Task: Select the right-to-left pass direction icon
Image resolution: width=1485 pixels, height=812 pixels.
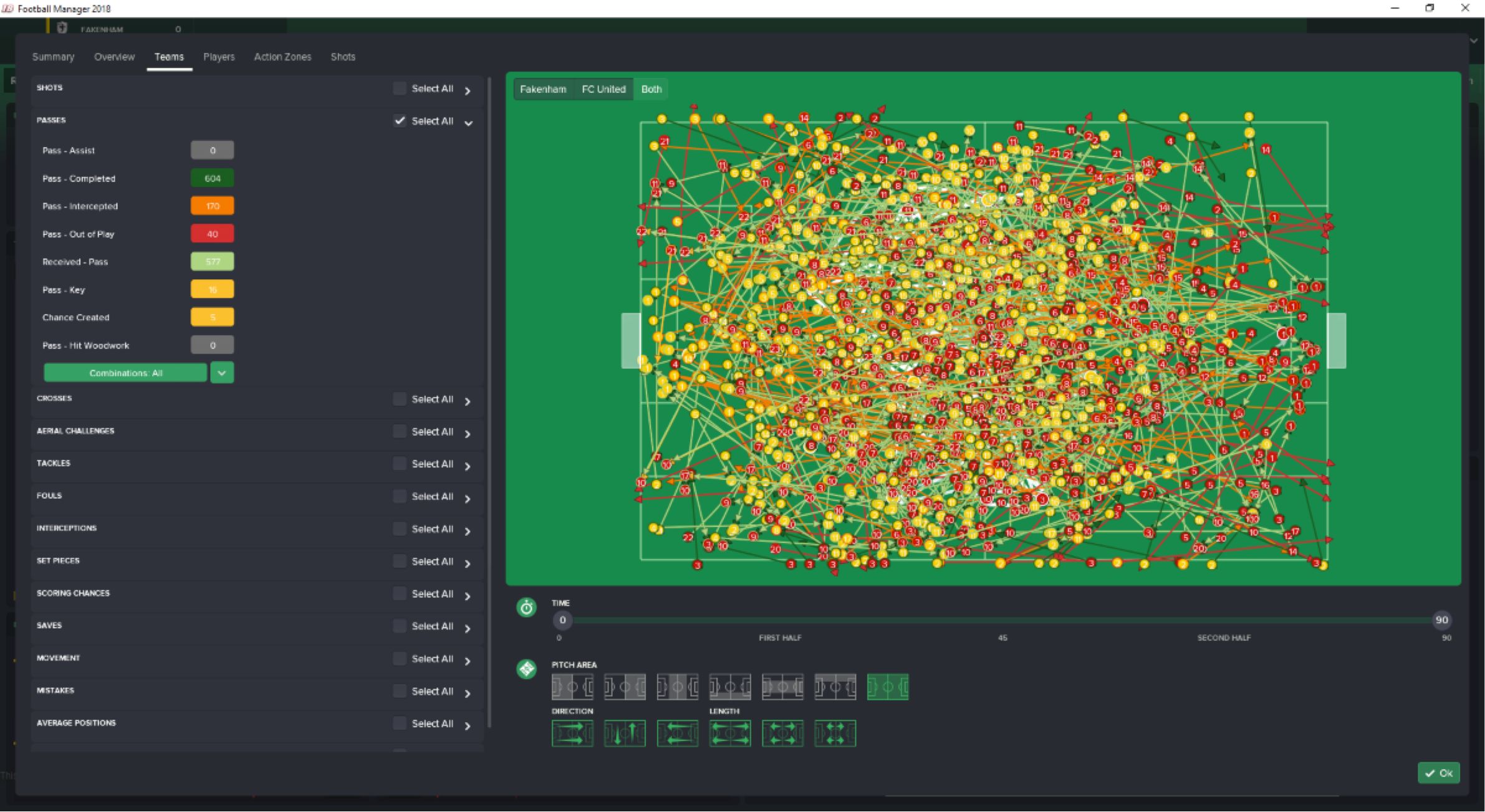Action: 678,733
